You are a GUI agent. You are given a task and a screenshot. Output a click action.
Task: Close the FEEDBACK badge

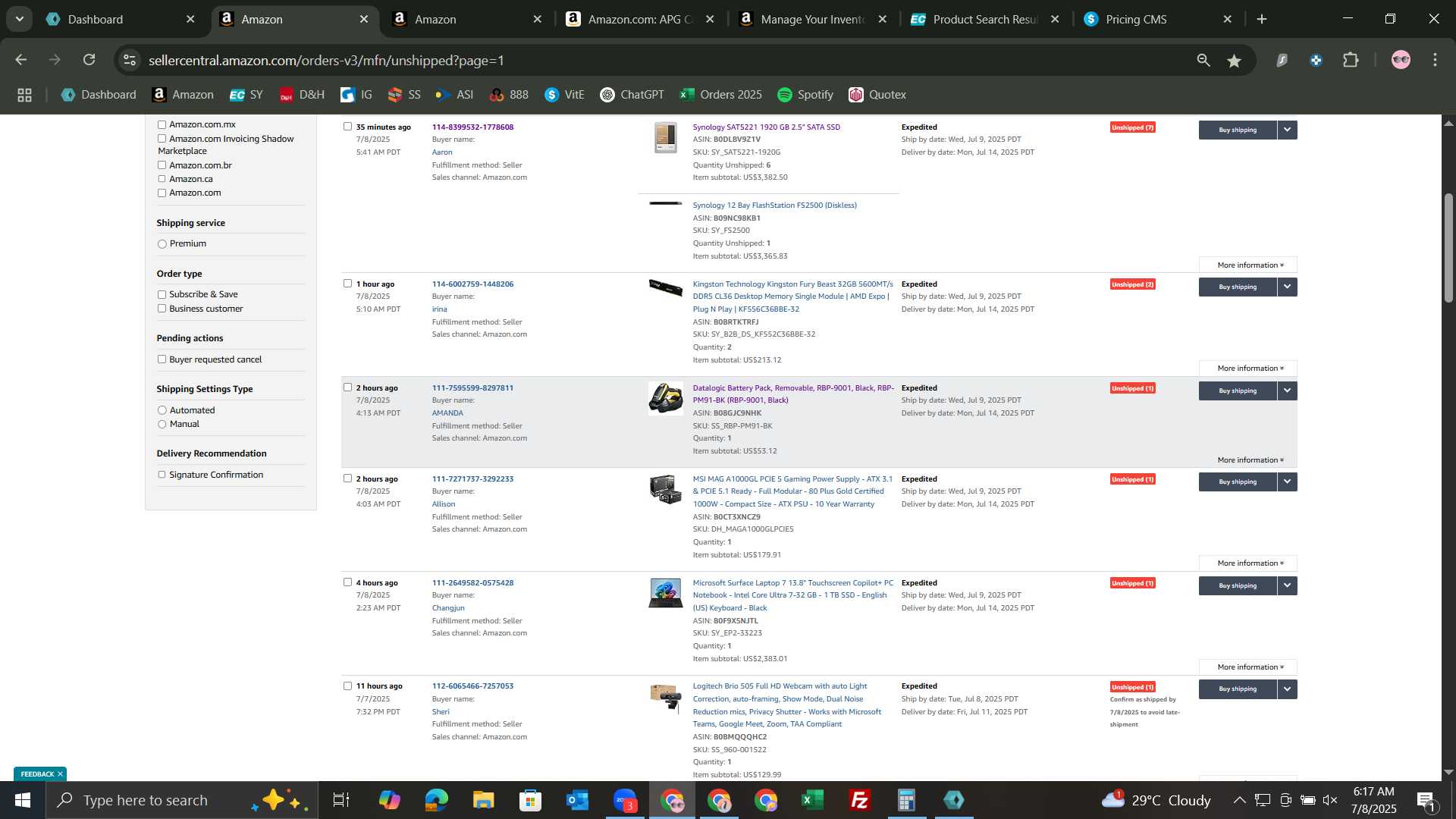[60, 774]
